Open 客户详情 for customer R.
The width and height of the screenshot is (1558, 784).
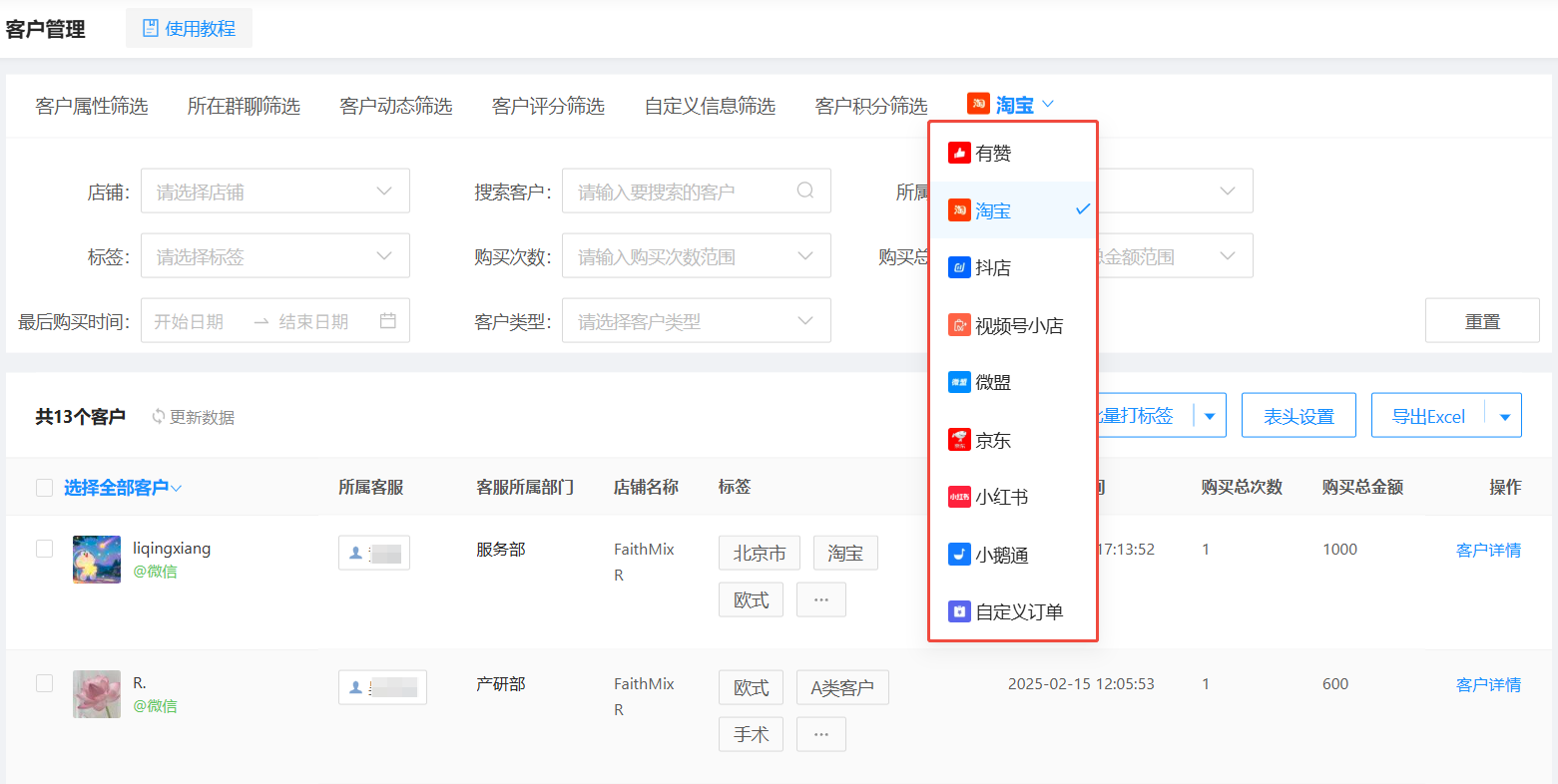click(x=1488, y=684)
